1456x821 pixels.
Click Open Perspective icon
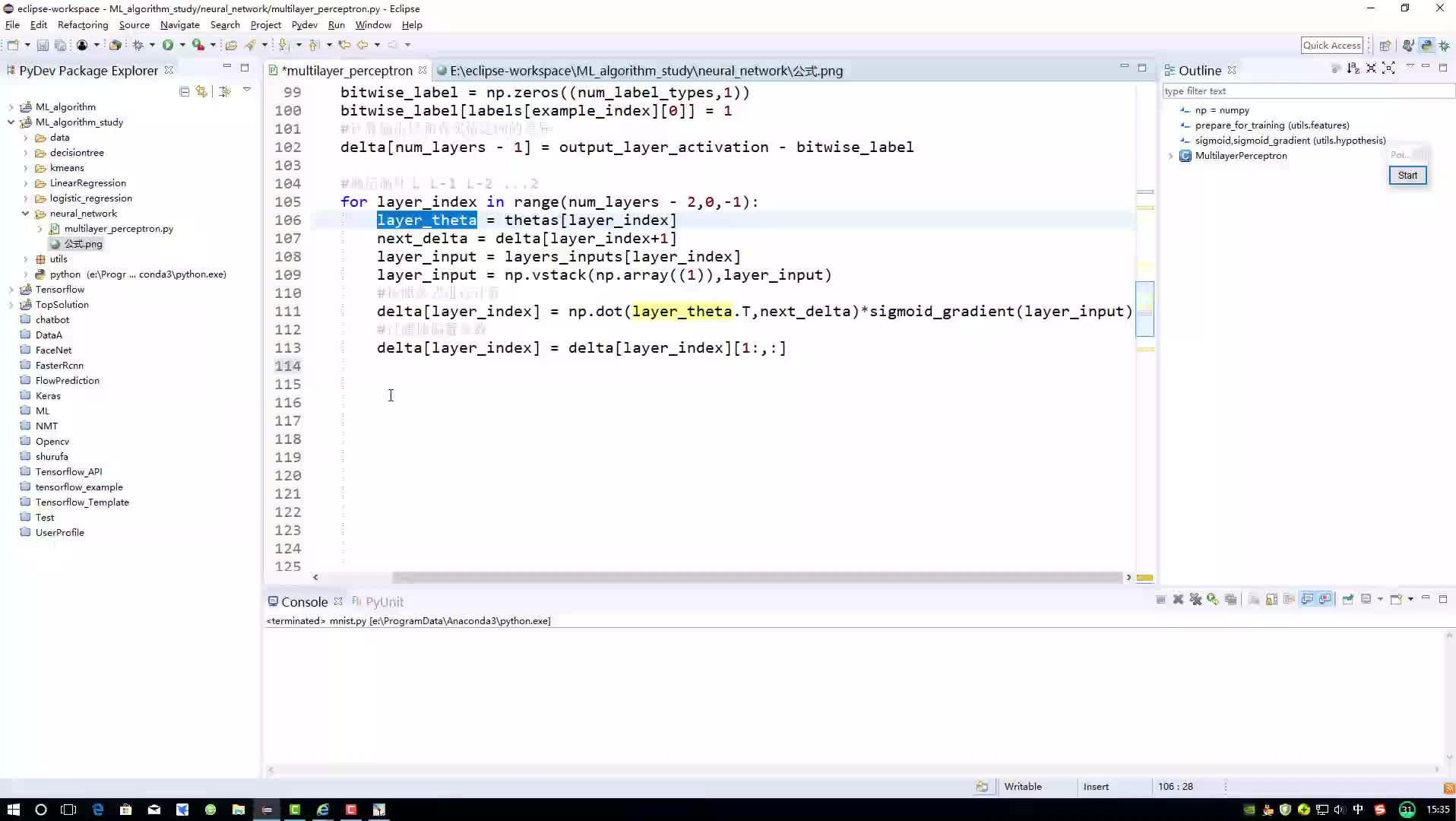point(1385,46)
